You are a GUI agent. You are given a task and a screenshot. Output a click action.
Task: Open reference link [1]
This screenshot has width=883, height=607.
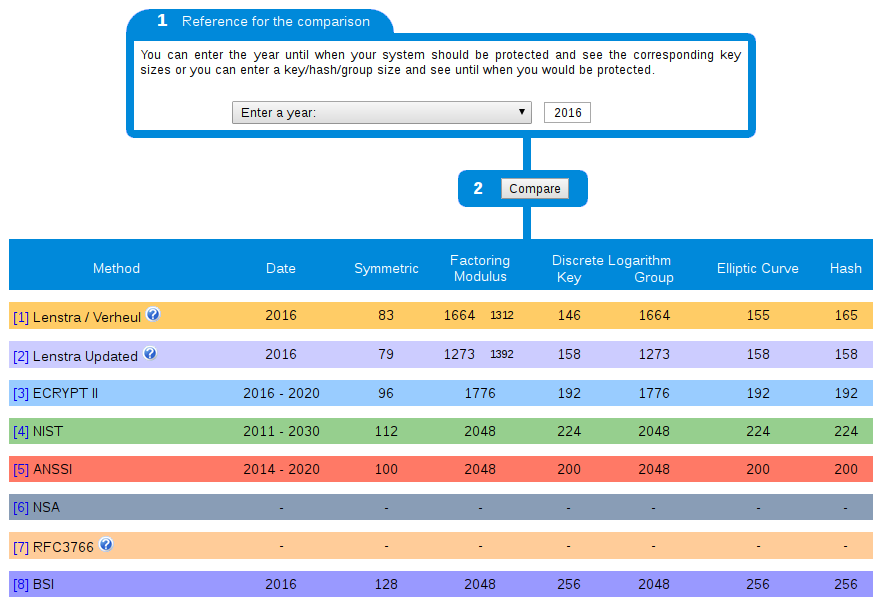(x=21, y=318)
